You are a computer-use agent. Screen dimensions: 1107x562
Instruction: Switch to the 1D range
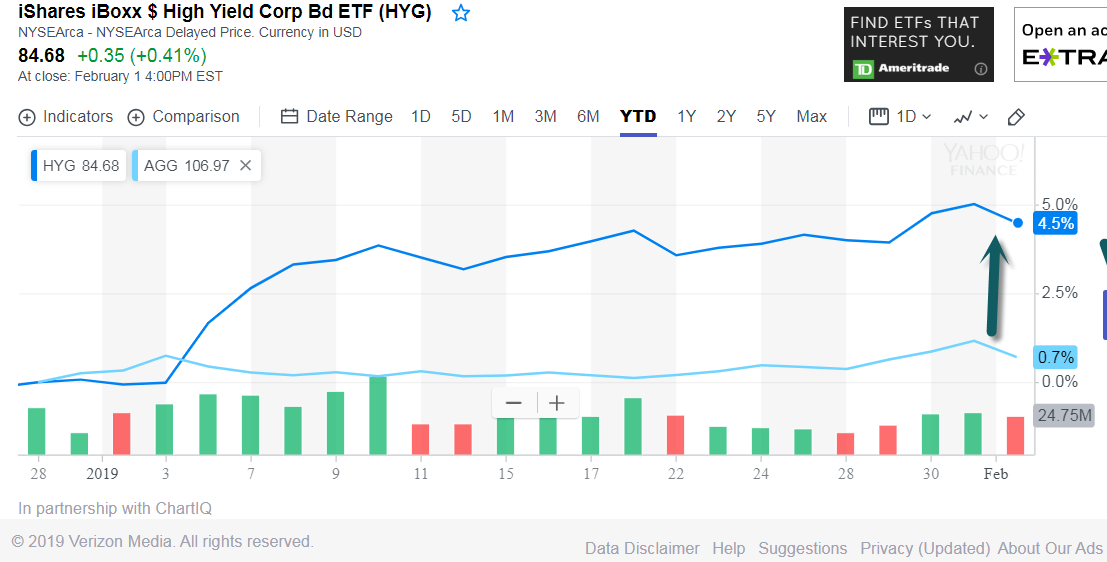(x=421, y=116)
